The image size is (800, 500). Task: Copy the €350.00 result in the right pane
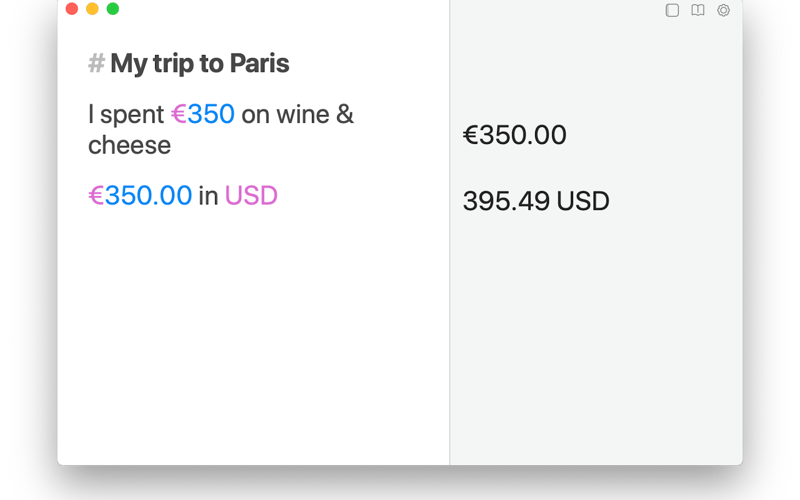[515, 135]
